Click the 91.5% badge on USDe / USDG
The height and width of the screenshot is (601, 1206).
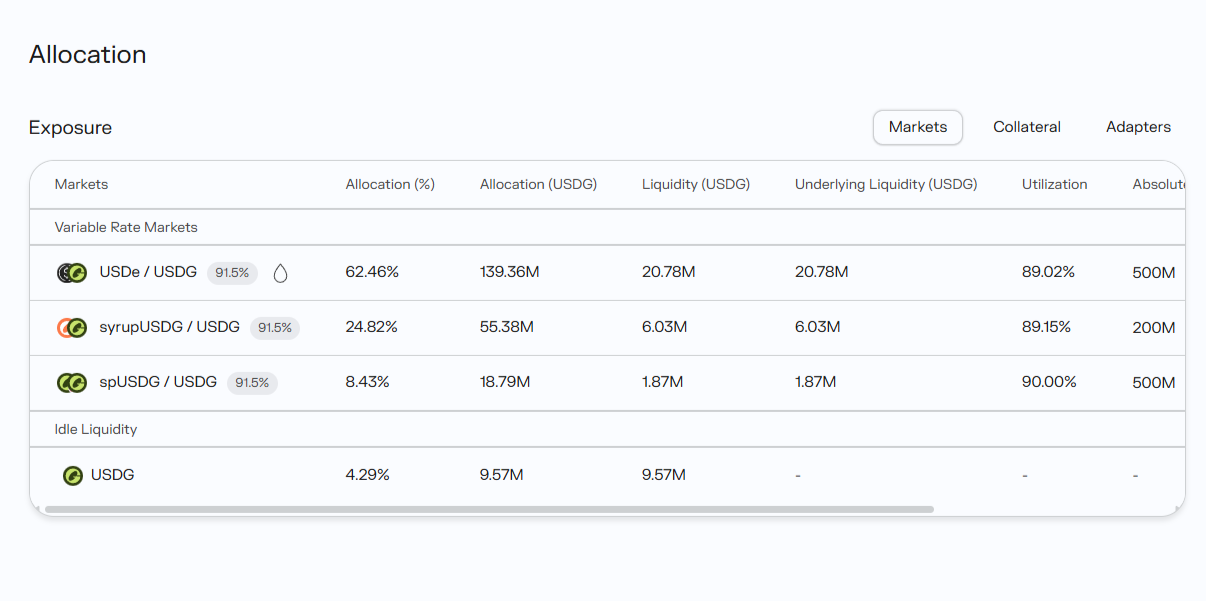(x=232, y=273)
